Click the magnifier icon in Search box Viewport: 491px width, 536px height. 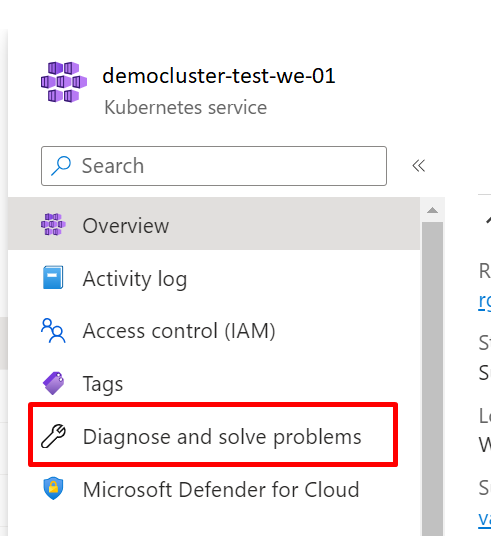[x=61, y=166]
